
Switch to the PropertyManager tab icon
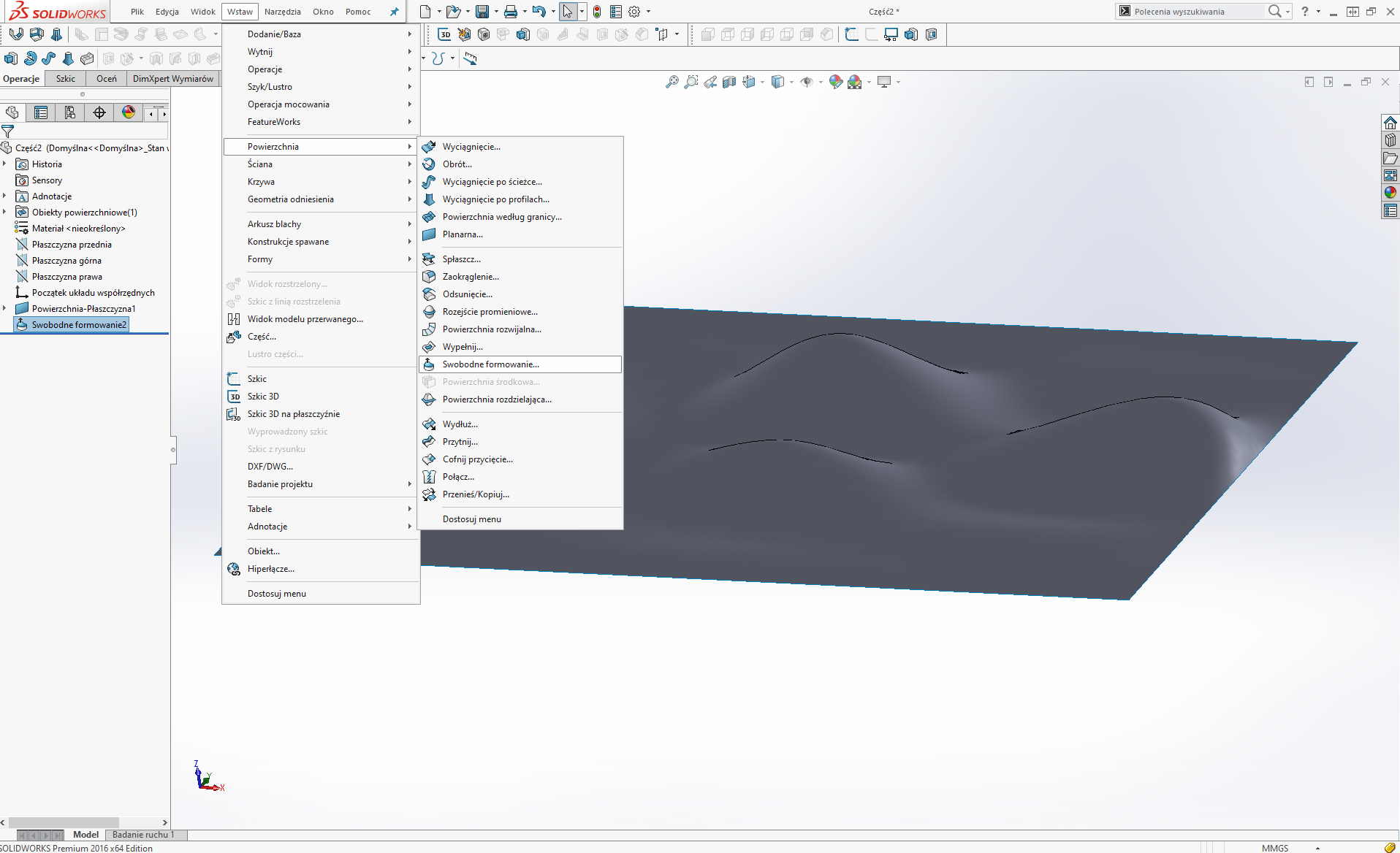pos(41,112)
